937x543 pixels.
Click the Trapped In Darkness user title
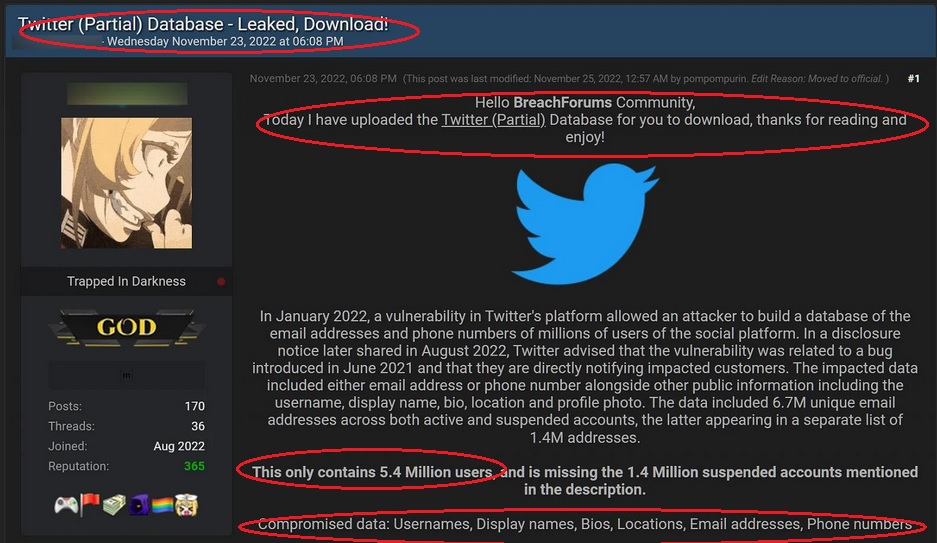(126, 281)
